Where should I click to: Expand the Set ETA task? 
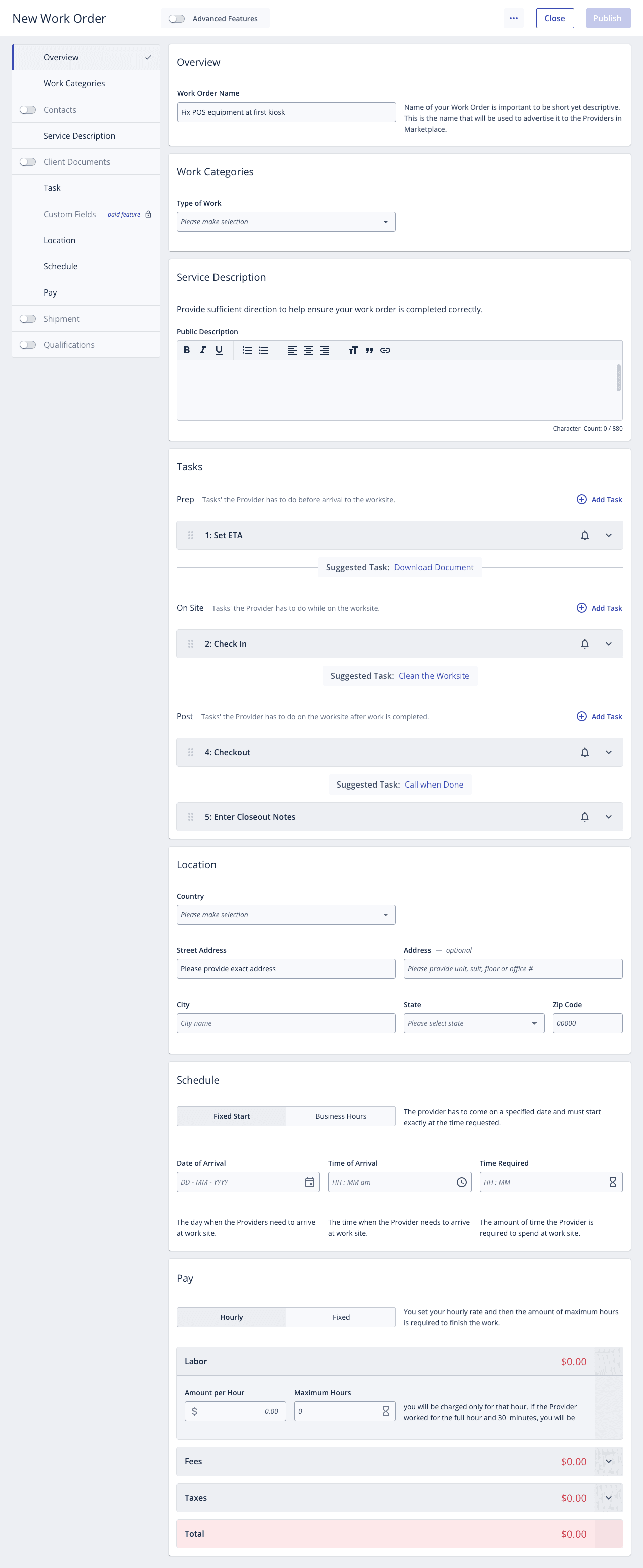pyautogui.click(x=609, y=535)
